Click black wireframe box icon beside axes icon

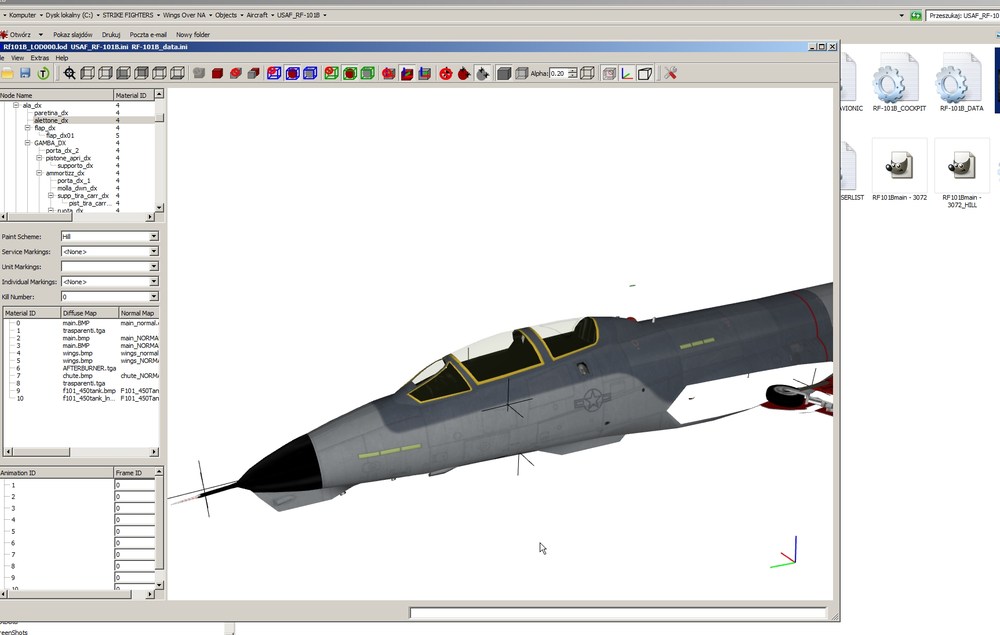[645, 73]
